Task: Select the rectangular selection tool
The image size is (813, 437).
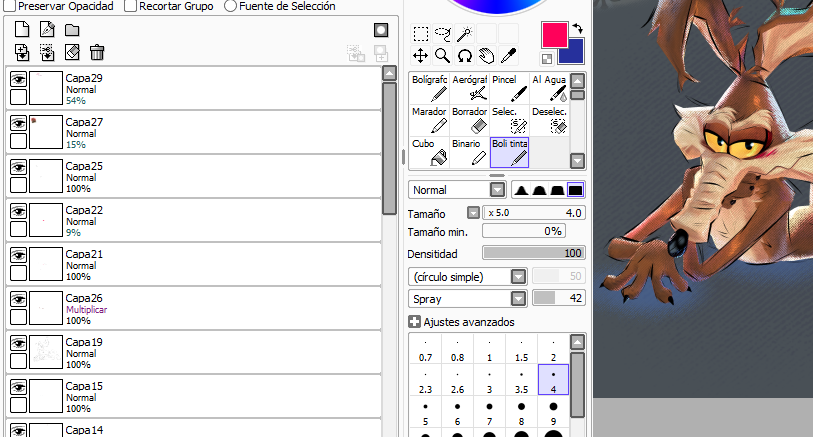Action: click(x=420, y=34)
